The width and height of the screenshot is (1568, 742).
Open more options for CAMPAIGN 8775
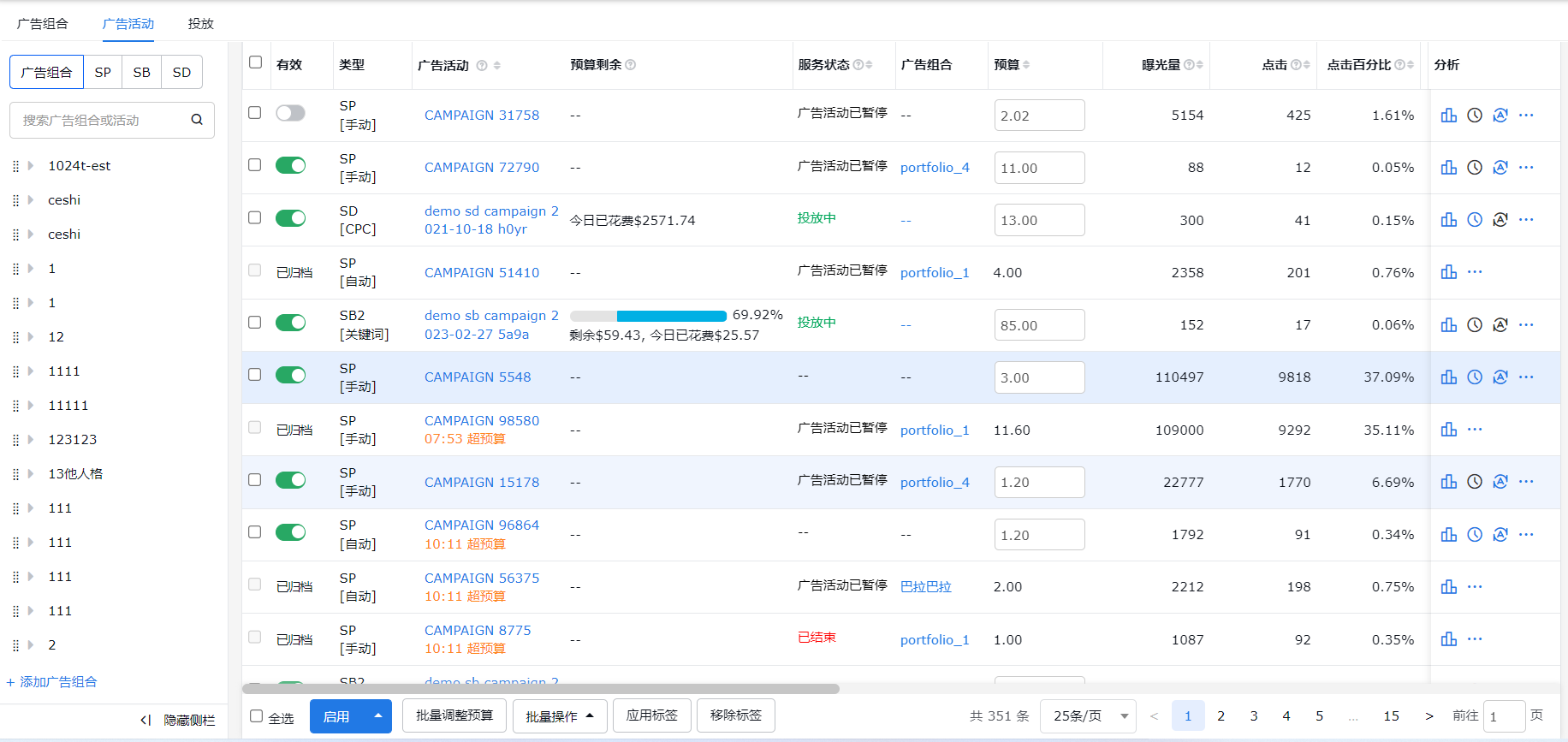click(1474, 639)
